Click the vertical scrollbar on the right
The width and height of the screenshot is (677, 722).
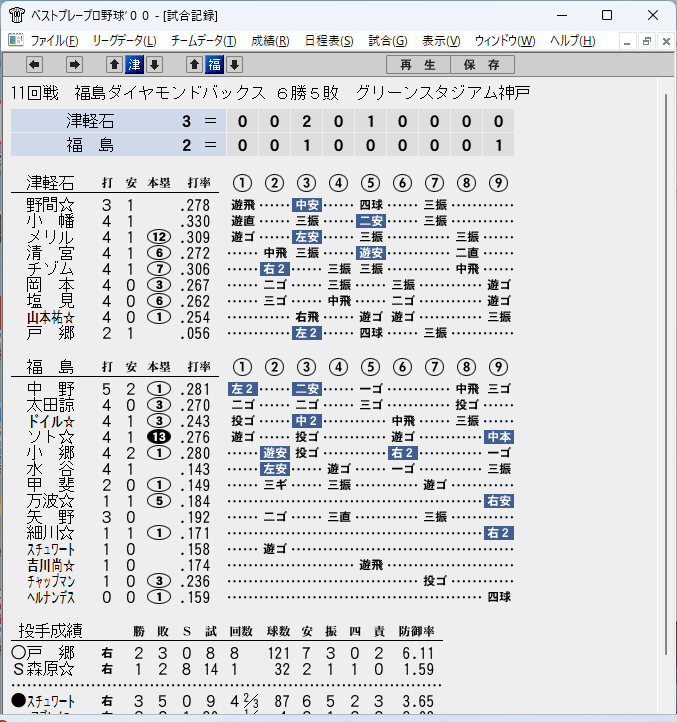(666, 373)
